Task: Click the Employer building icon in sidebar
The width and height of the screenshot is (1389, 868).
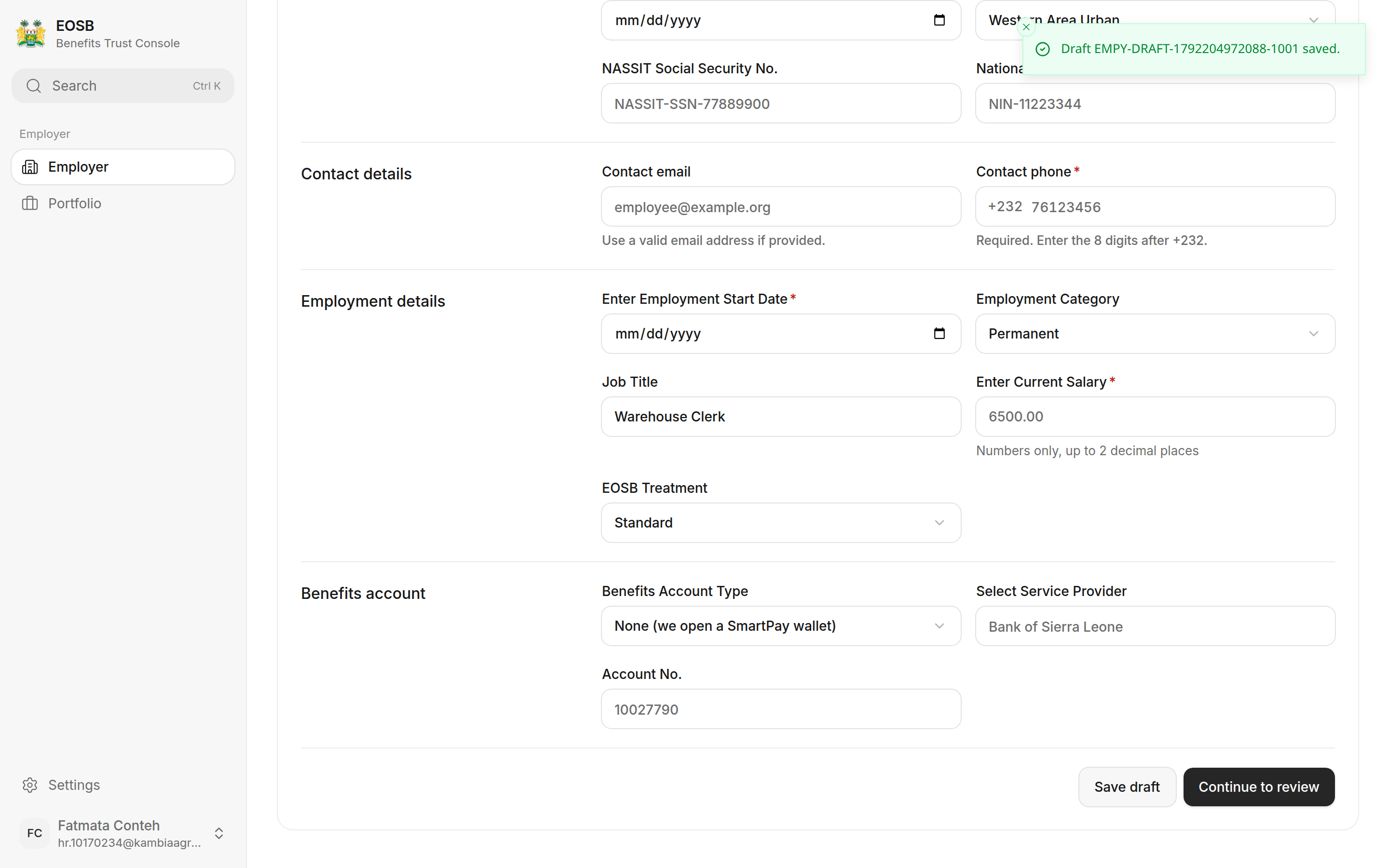Action: [x=30, y=167]
